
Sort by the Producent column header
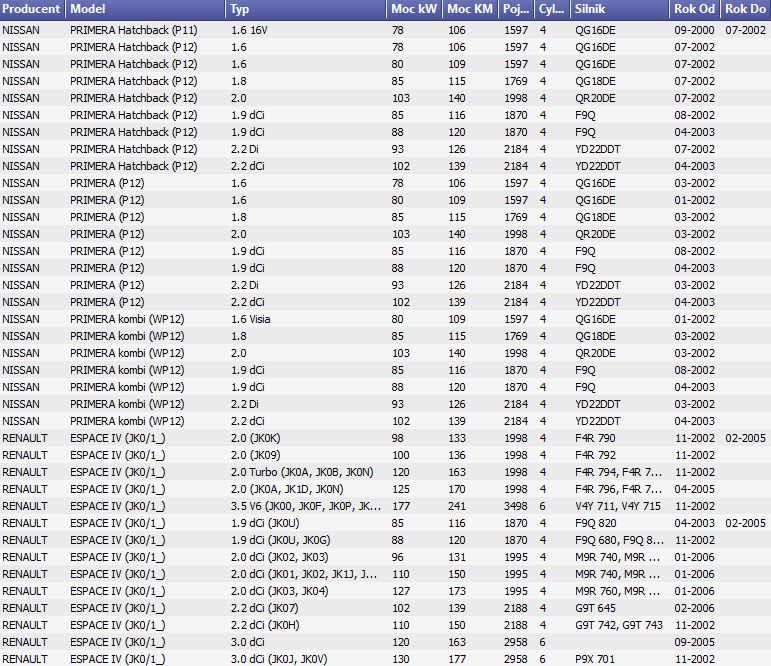pos(32,9)
